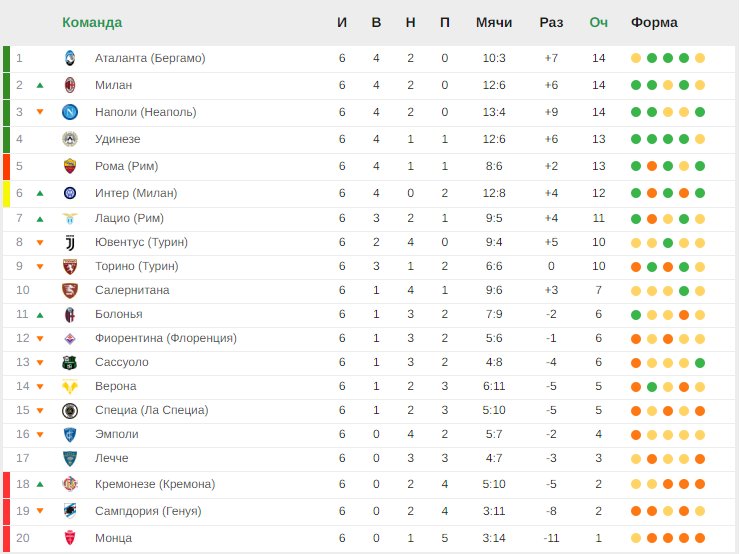Click the Juventus J logo
The image size is (740, 554).
click(x=70, y=243)
